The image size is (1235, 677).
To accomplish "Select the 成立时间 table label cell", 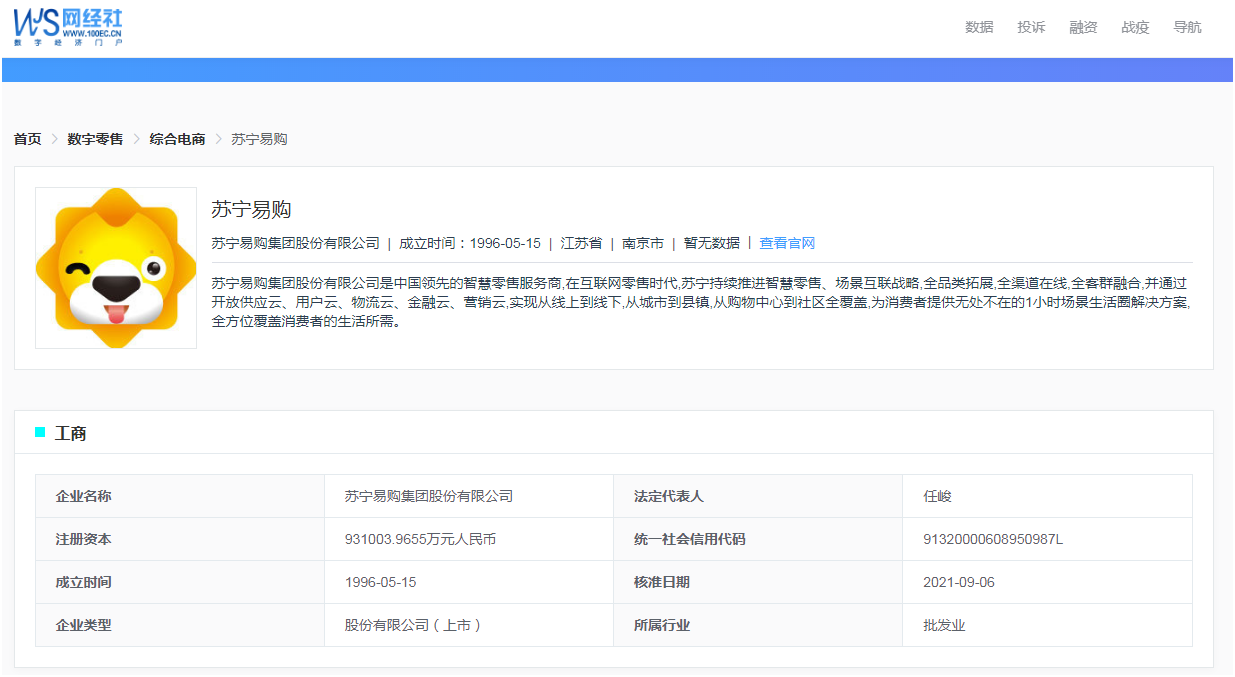I will click(180, 582).
